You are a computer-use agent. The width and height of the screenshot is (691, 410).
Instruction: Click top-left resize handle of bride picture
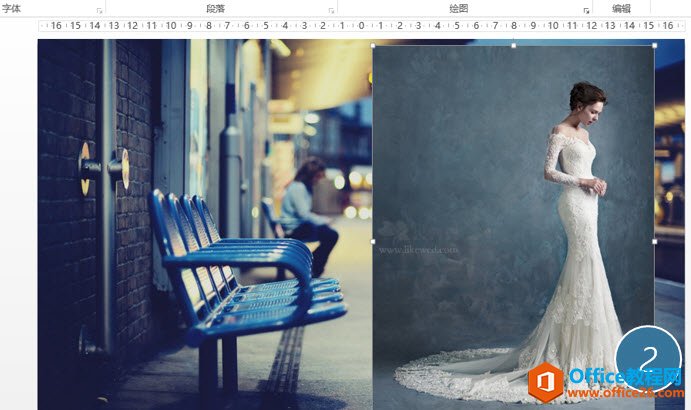[373, 45]
